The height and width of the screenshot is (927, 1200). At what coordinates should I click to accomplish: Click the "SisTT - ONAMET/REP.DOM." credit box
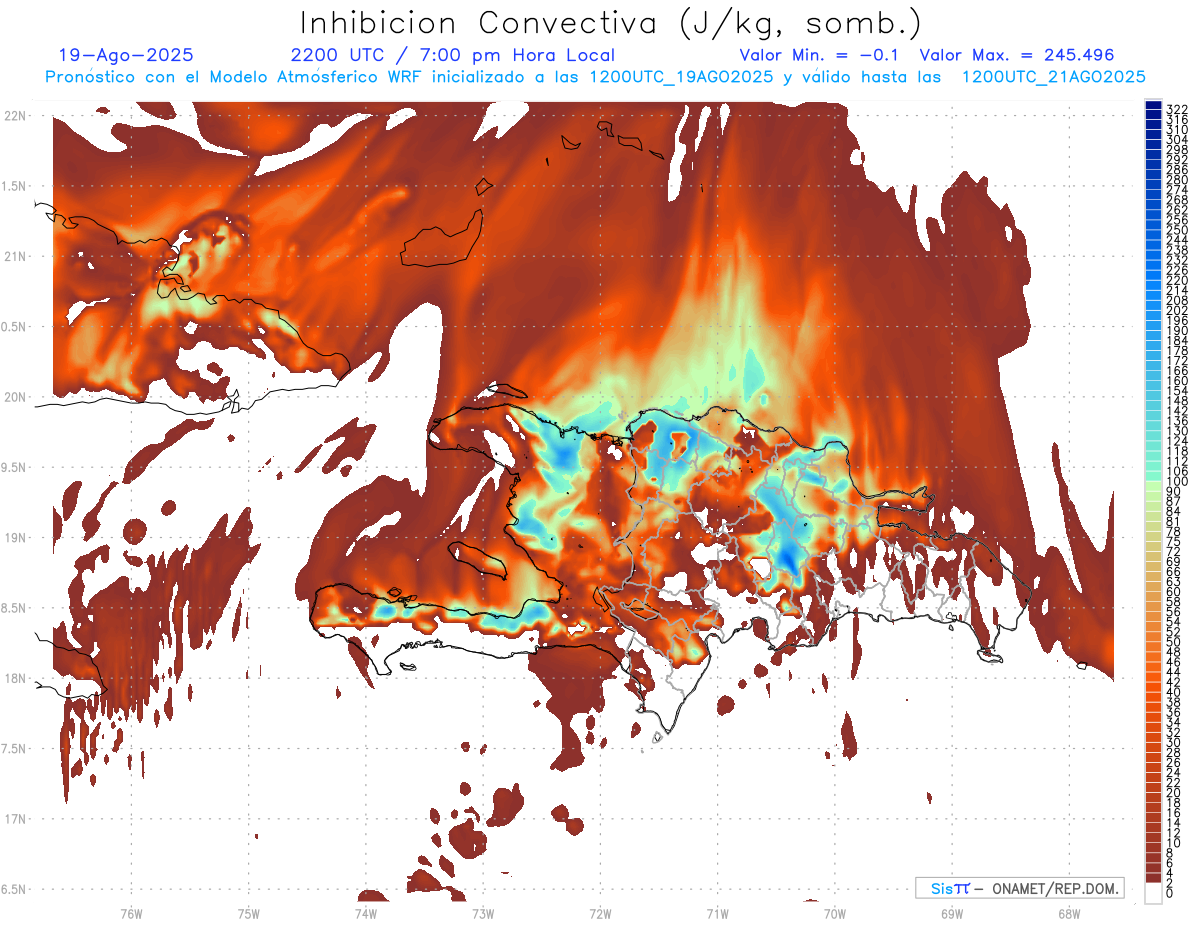pos(1019,888)
